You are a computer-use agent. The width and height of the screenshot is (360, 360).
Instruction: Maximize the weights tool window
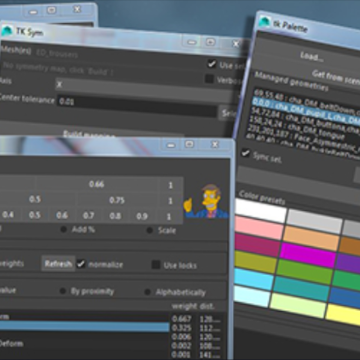(189, 144)
